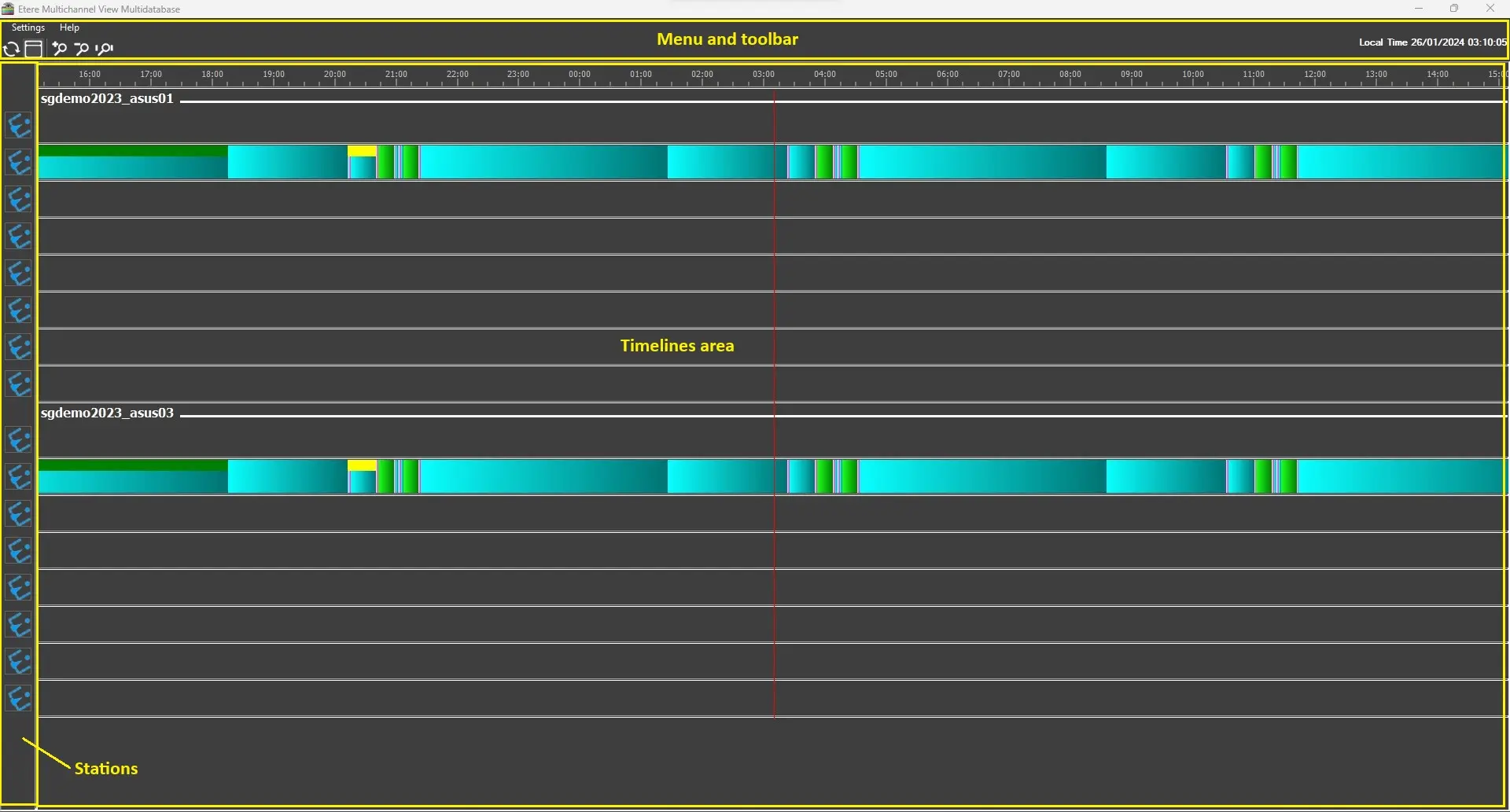Click the zoom in magnifier icon
The width and height of the screenshot is (1510, 812).
click(59, 49)
